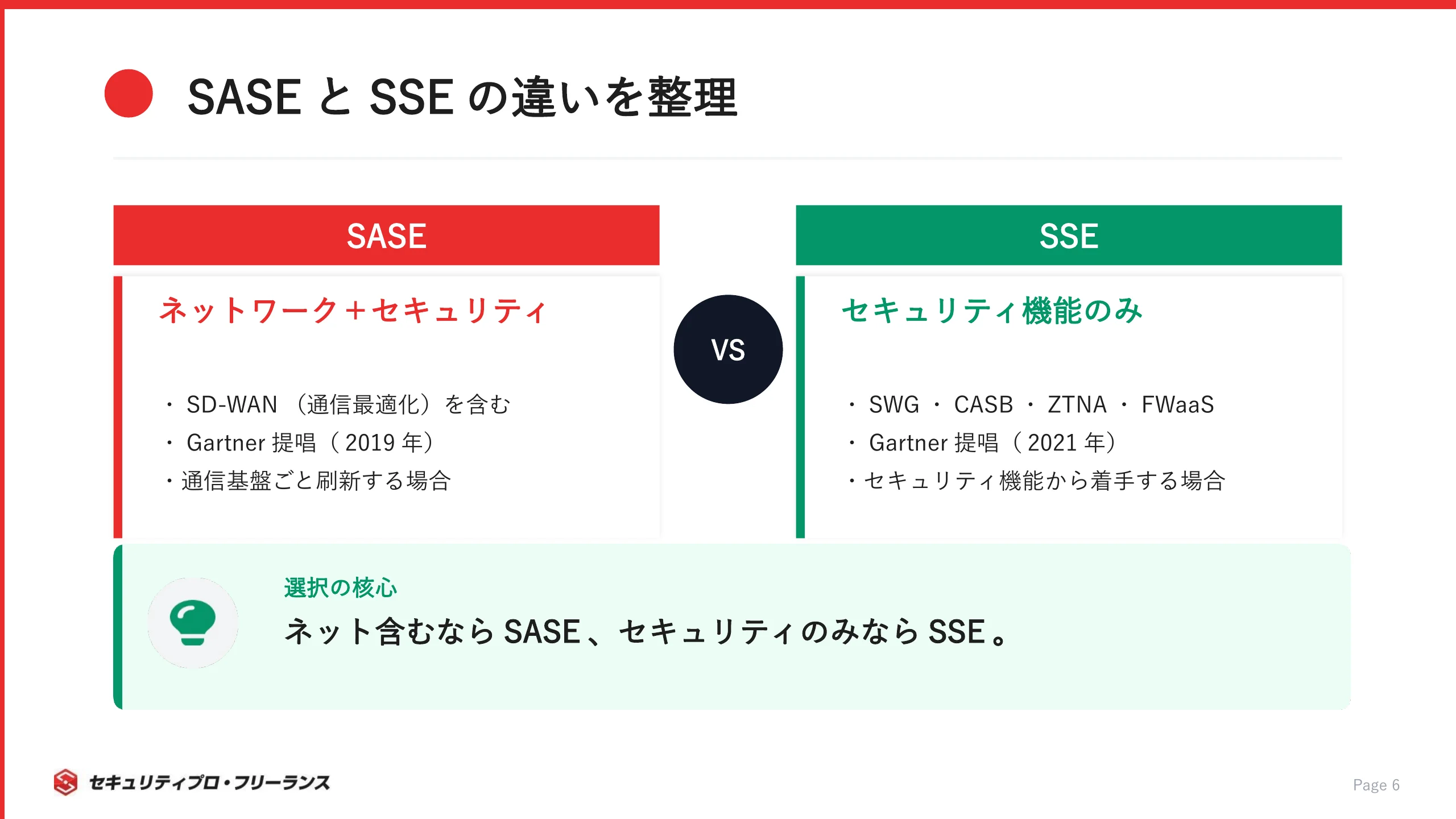Image resolution: width=1456 pixels, height=819 pixels.
Task: Click the dark VS circle badge
Action: click(728, 349)
